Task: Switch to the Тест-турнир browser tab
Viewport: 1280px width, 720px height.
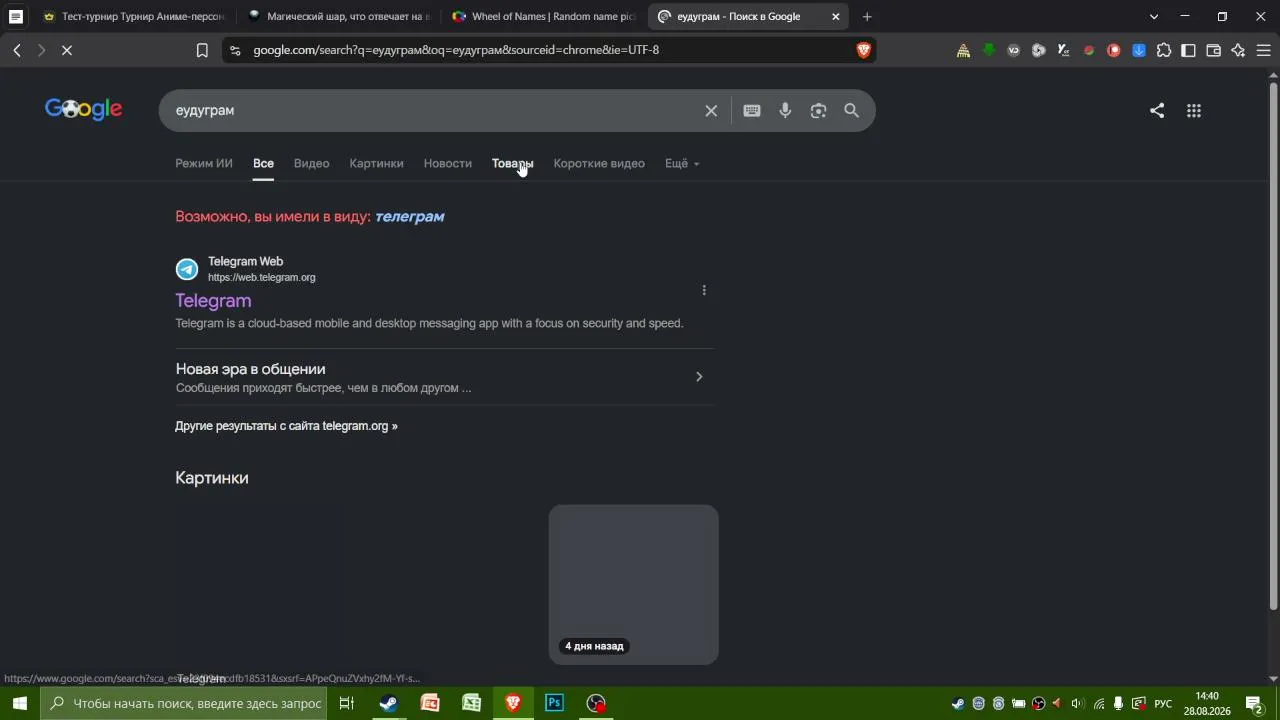Action: pyautogui.click(x=135, y=16)
